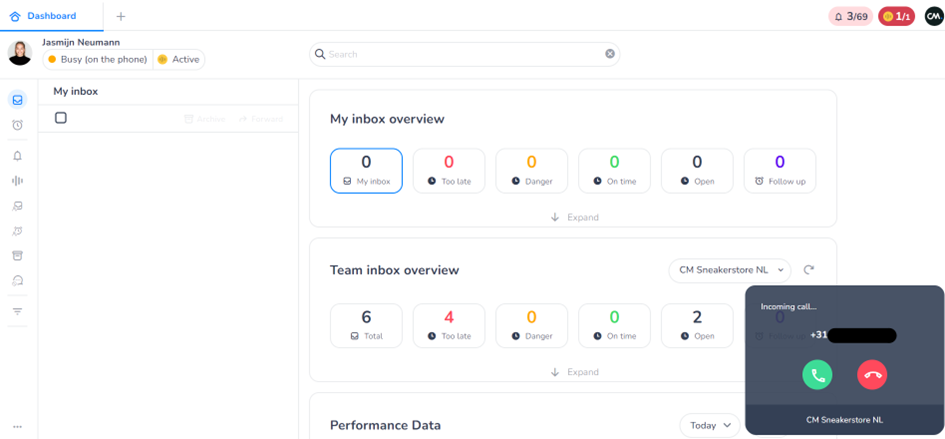
Task: Open the CM Sneakerstore NL dropdown
Action: click(x=729, y=270)
